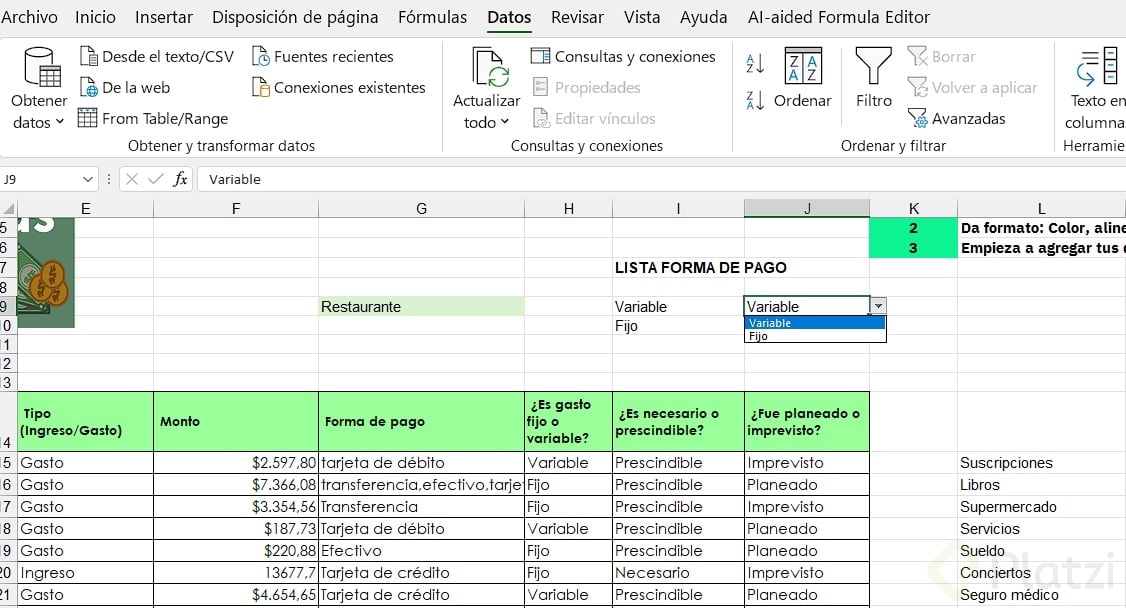Sort descending Z to A
Screen dimensions: 1126x608
pos(755,100)
